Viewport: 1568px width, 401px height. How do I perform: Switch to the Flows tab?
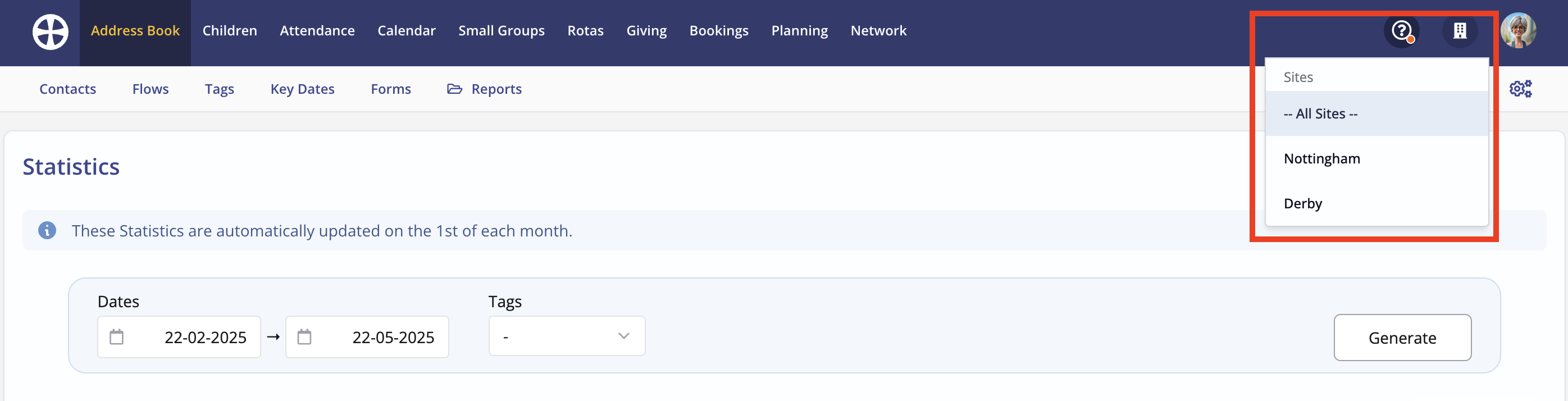point(151,89)
